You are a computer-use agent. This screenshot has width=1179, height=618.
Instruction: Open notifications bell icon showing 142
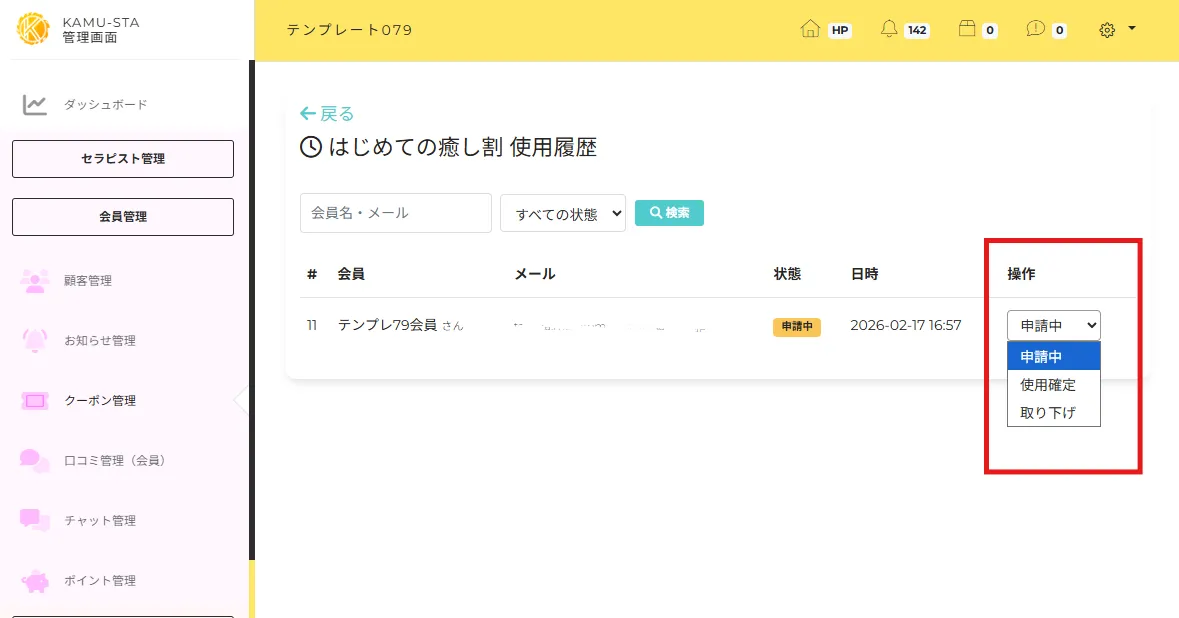tap(889, 30)
